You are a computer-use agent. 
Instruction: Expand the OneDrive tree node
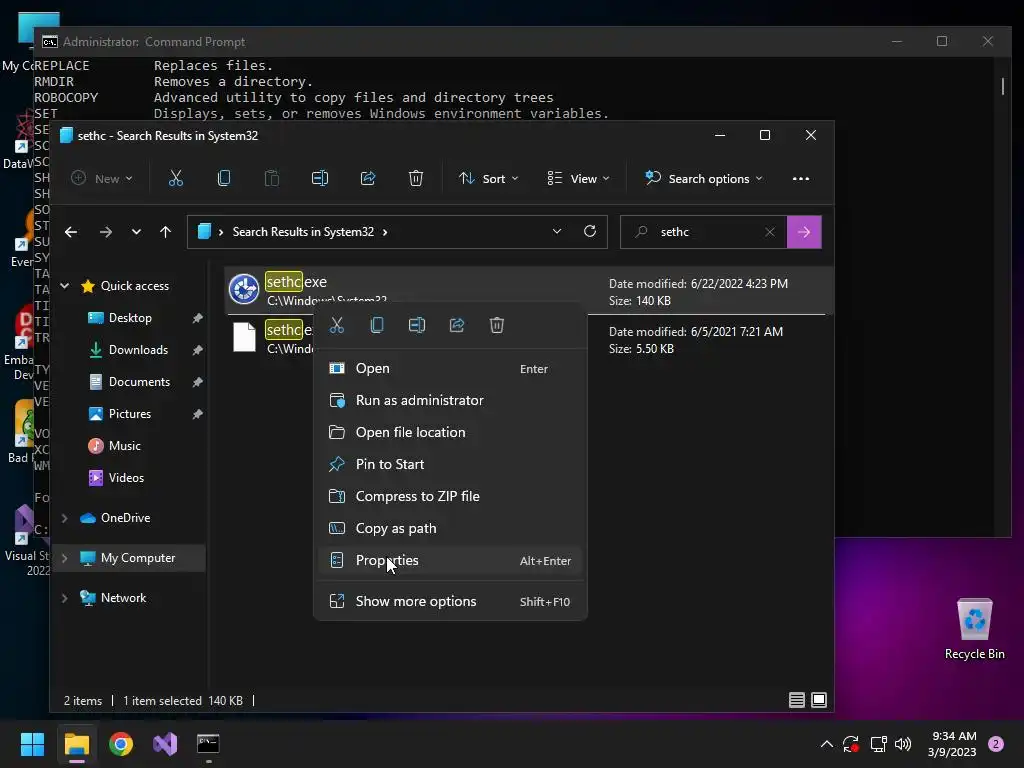(65, 518)
